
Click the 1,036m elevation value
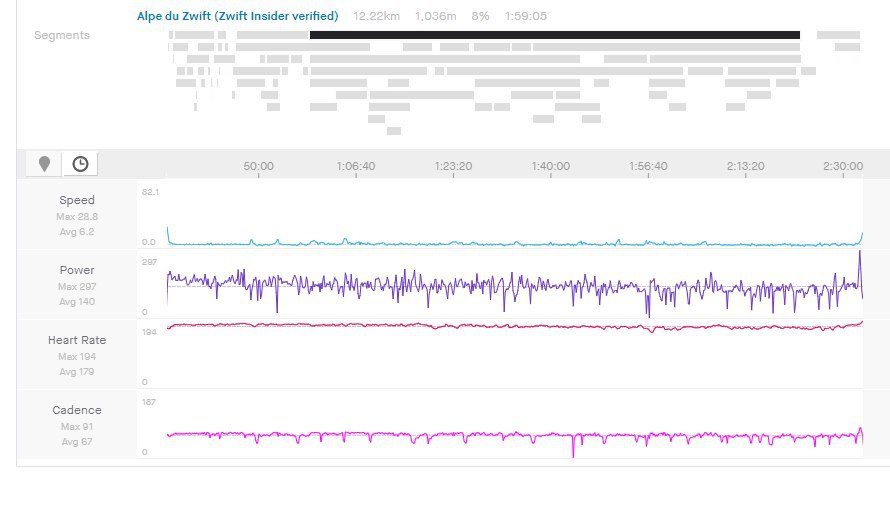pos(435,16)
